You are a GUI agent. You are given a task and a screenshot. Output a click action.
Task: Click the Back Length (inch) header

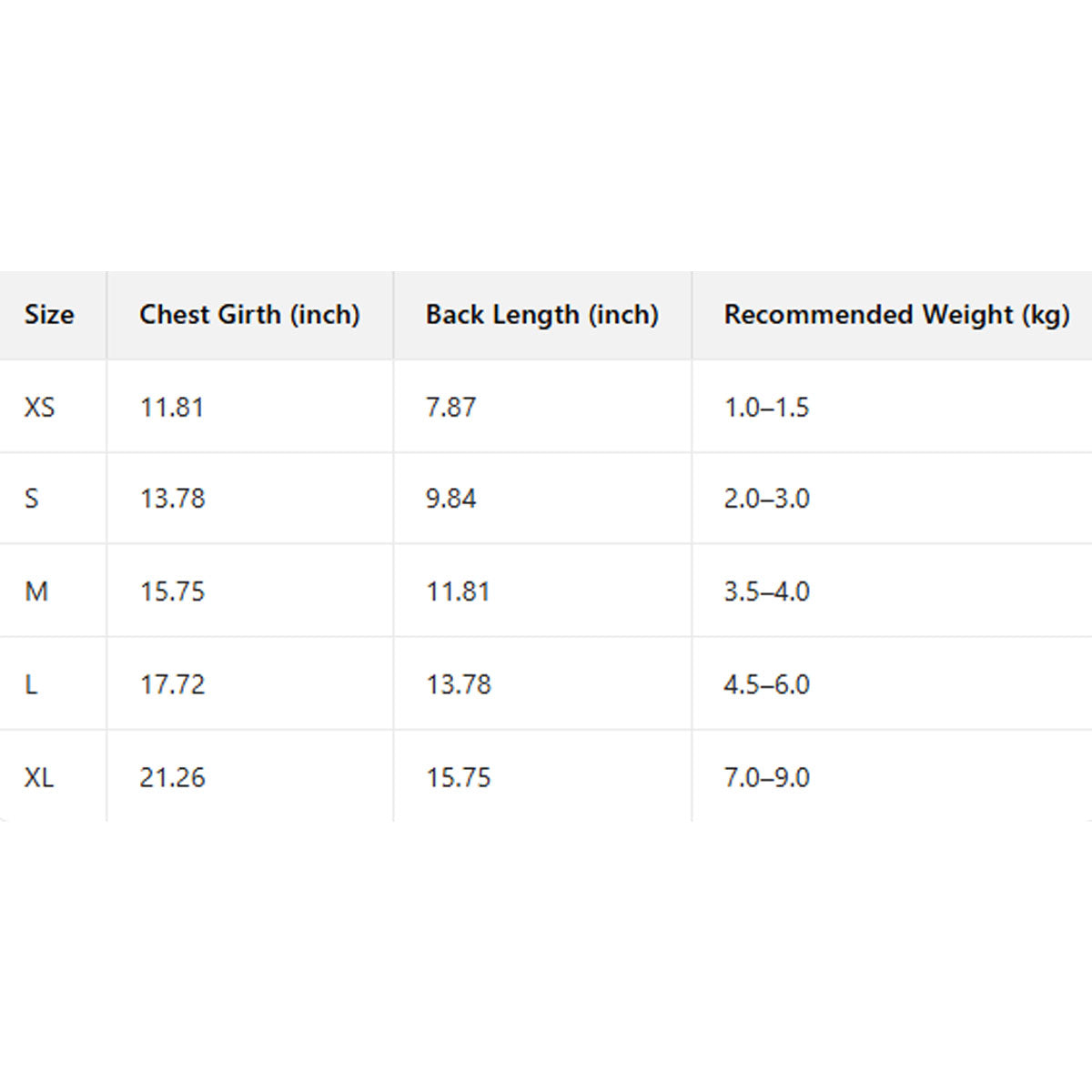[541, 315]
